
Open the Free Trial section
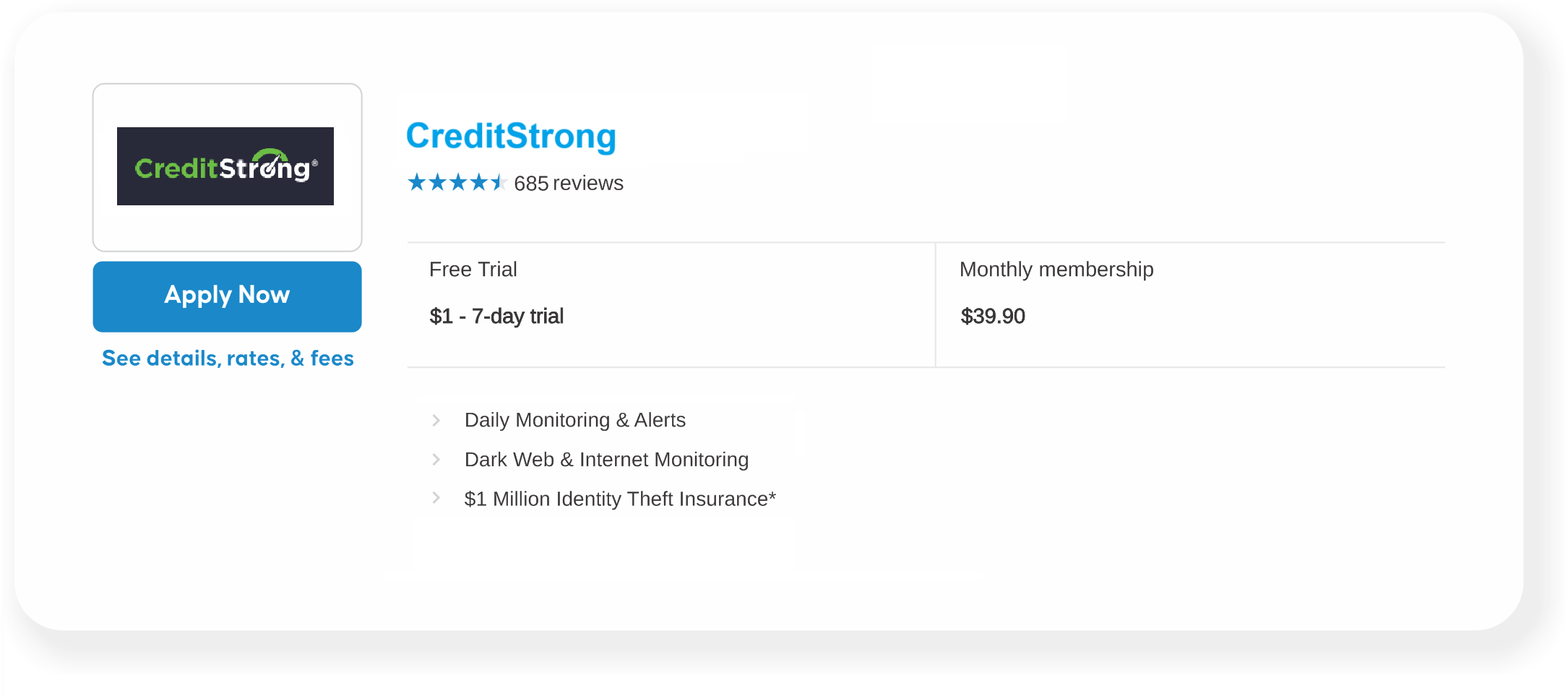click(x=473, y=269)
